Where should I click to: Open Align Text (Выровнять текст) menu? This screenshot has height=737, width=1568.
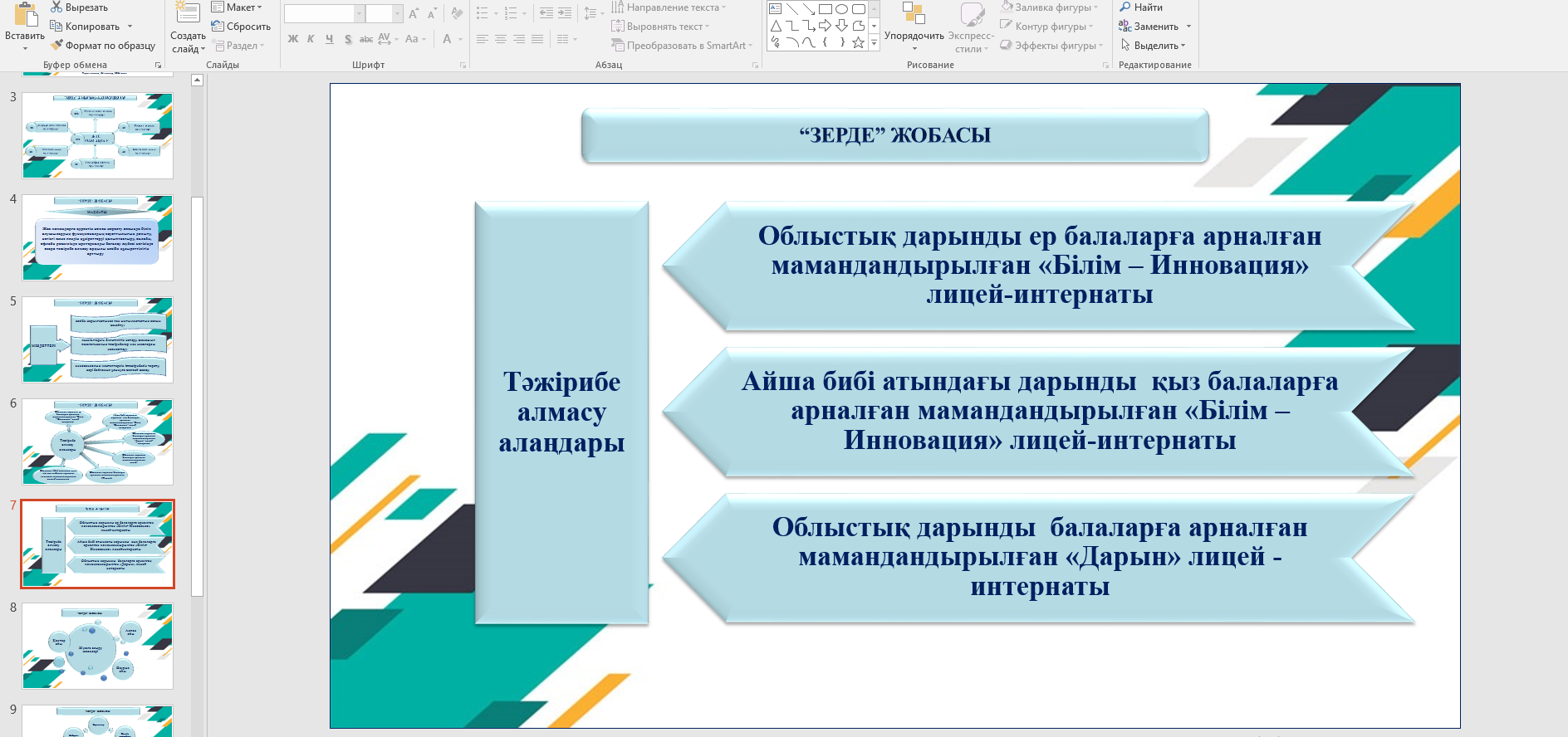660,27
